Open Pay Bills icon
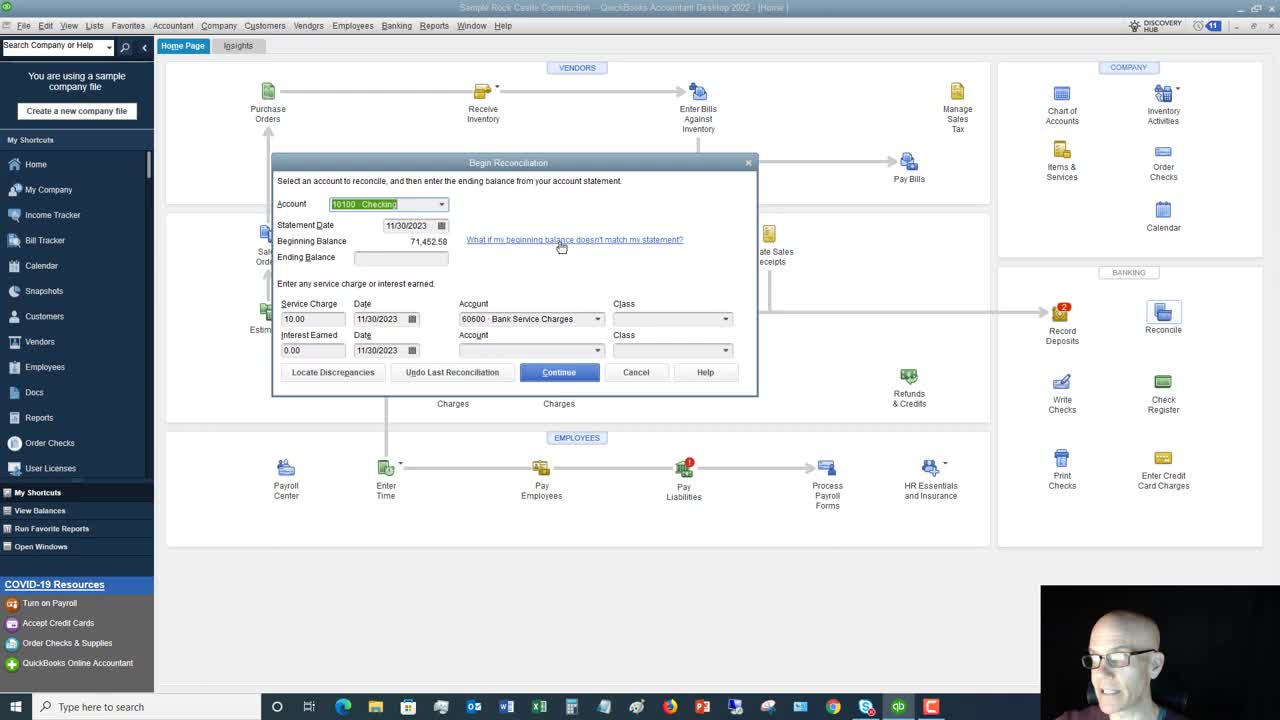This screenshot has height=720, width=1280. click(908, 162)
